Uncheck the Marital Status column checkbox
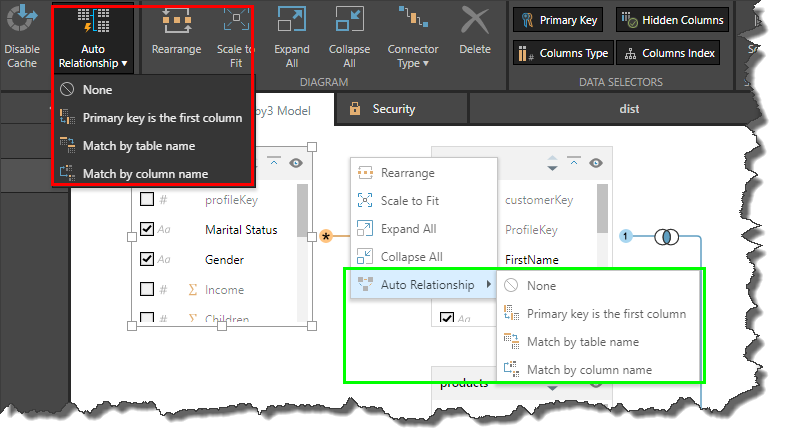 coord(148,229)
